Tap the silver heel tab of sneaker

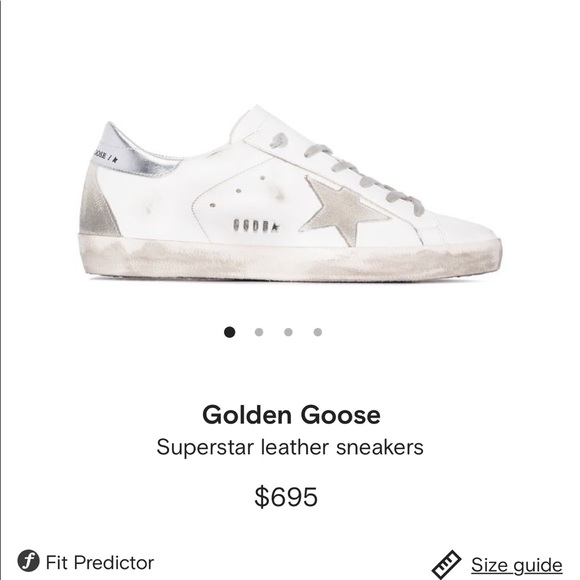pos(133,153)
